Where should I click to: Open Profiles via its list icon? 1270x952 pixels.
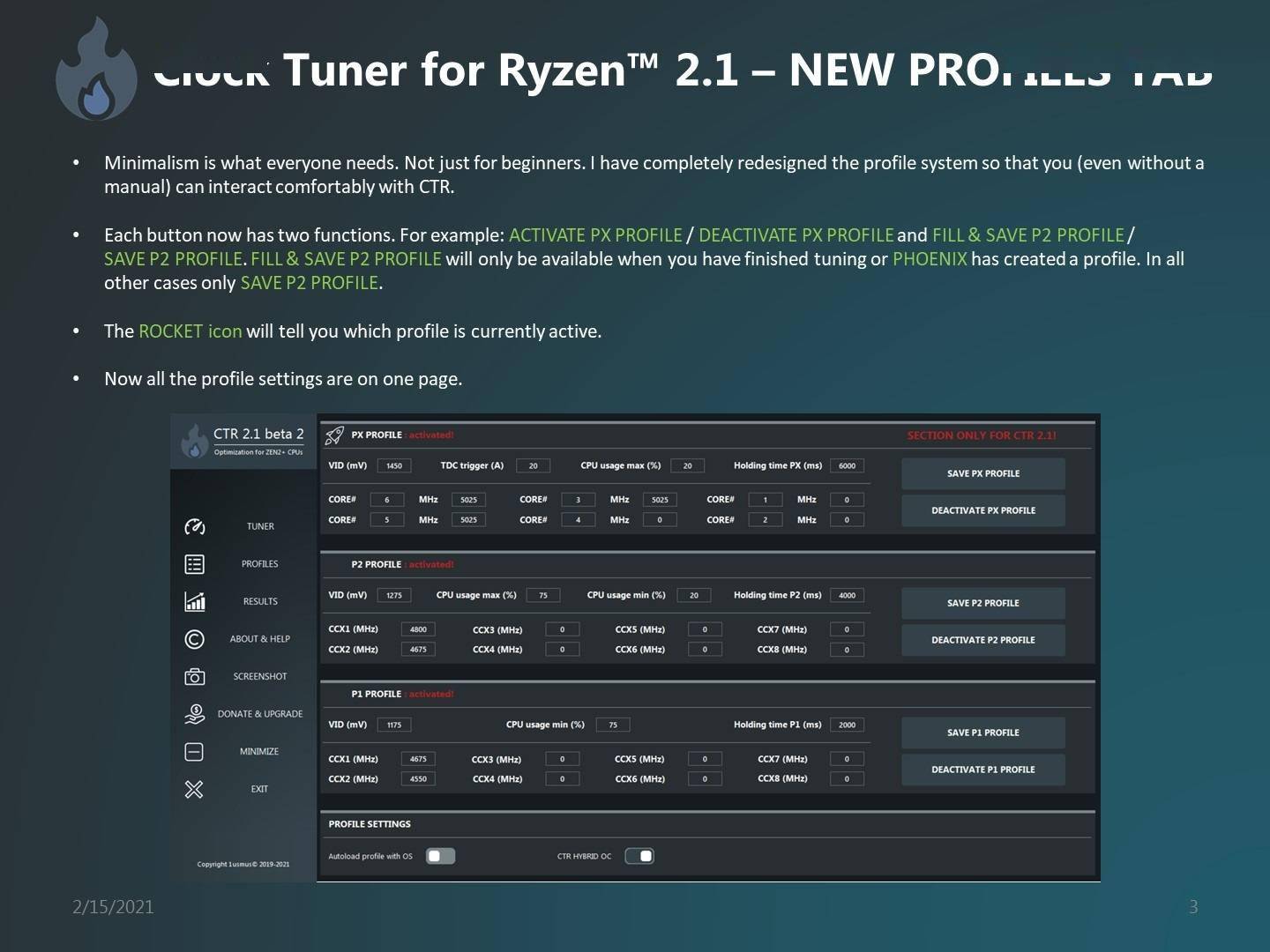tap(195, 563)
